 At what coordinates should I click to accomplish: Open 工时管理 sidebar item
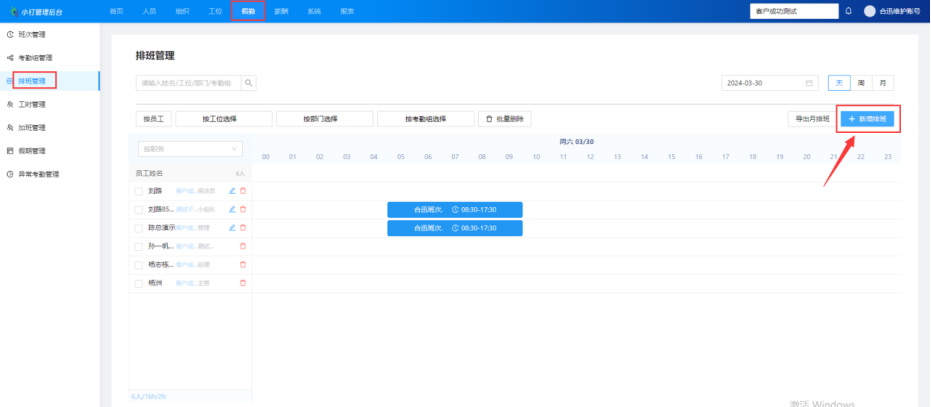[x=50, y=104]
